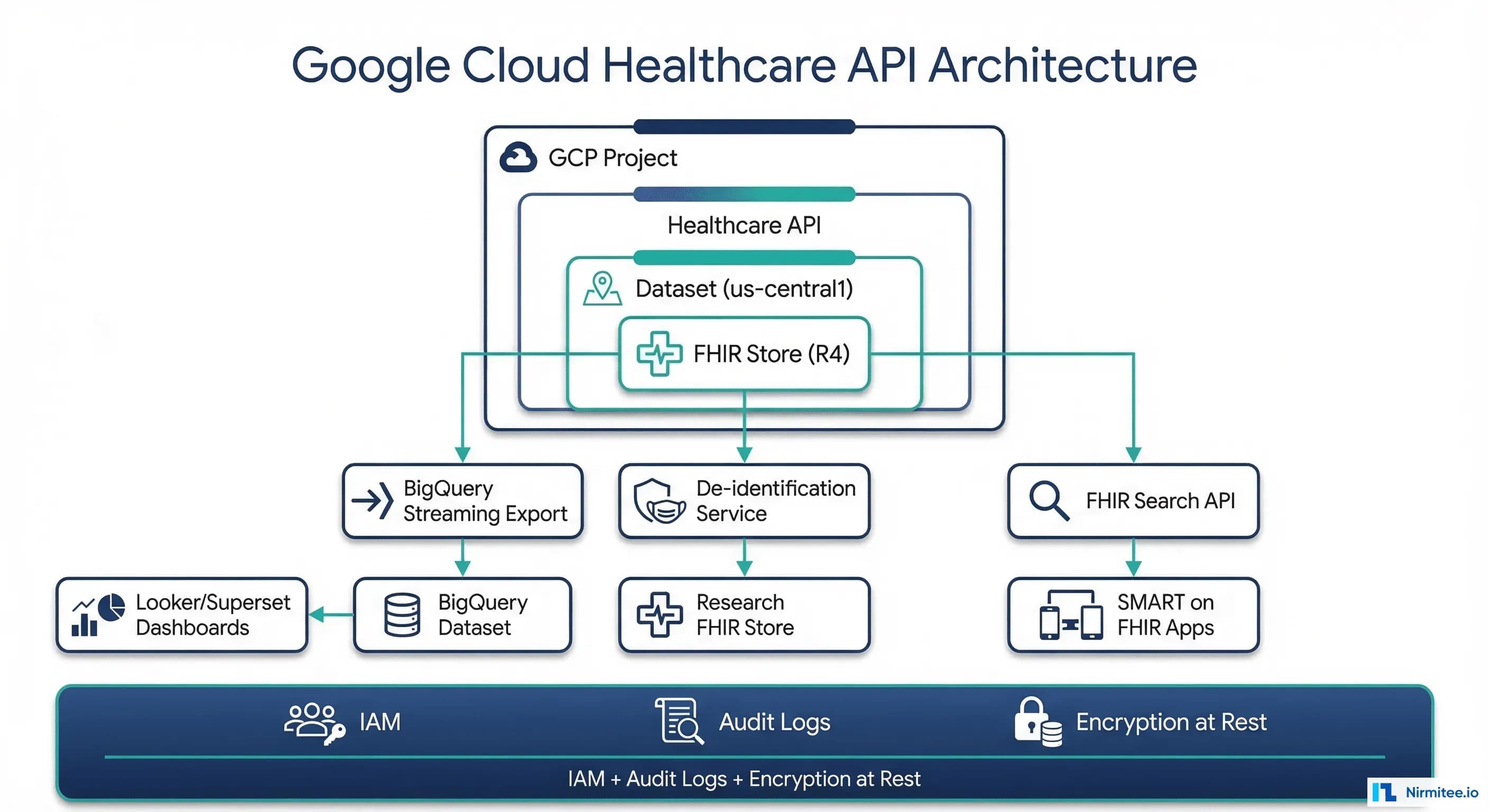This screenshot has height=812, width=1489.
Task: Click the SMART on FHIR devices icon
Action: (x=1071, y=614)
